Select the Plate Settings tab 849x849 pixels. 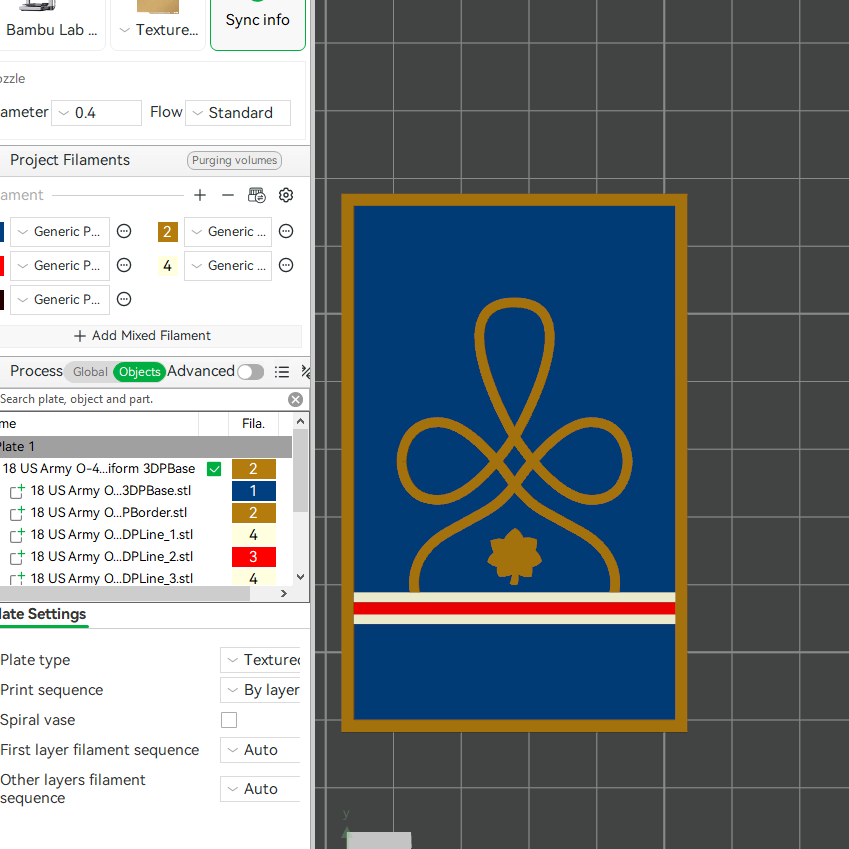point(43,615)
